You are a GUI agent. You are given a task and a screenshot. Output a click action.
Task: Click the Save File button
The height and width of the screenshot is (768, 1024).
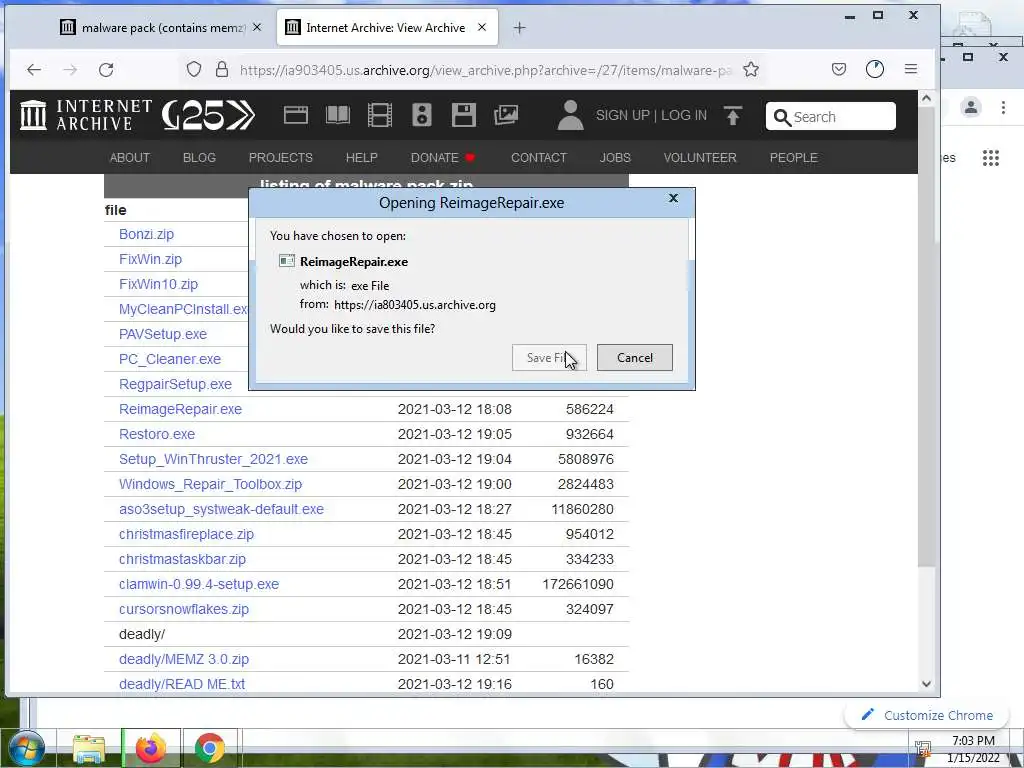point(549,357)
